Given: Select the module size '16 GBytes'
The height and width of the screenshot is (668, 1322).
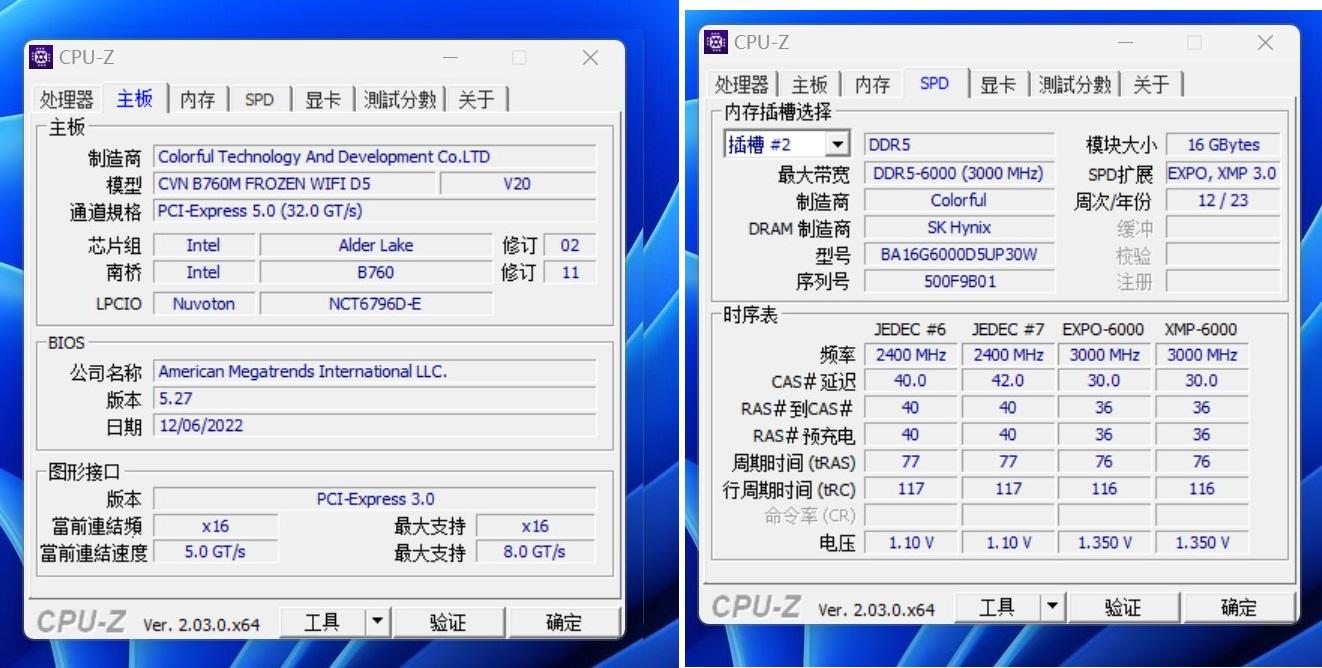Looking at the screenshot, I should click(x=1223, y=145).
